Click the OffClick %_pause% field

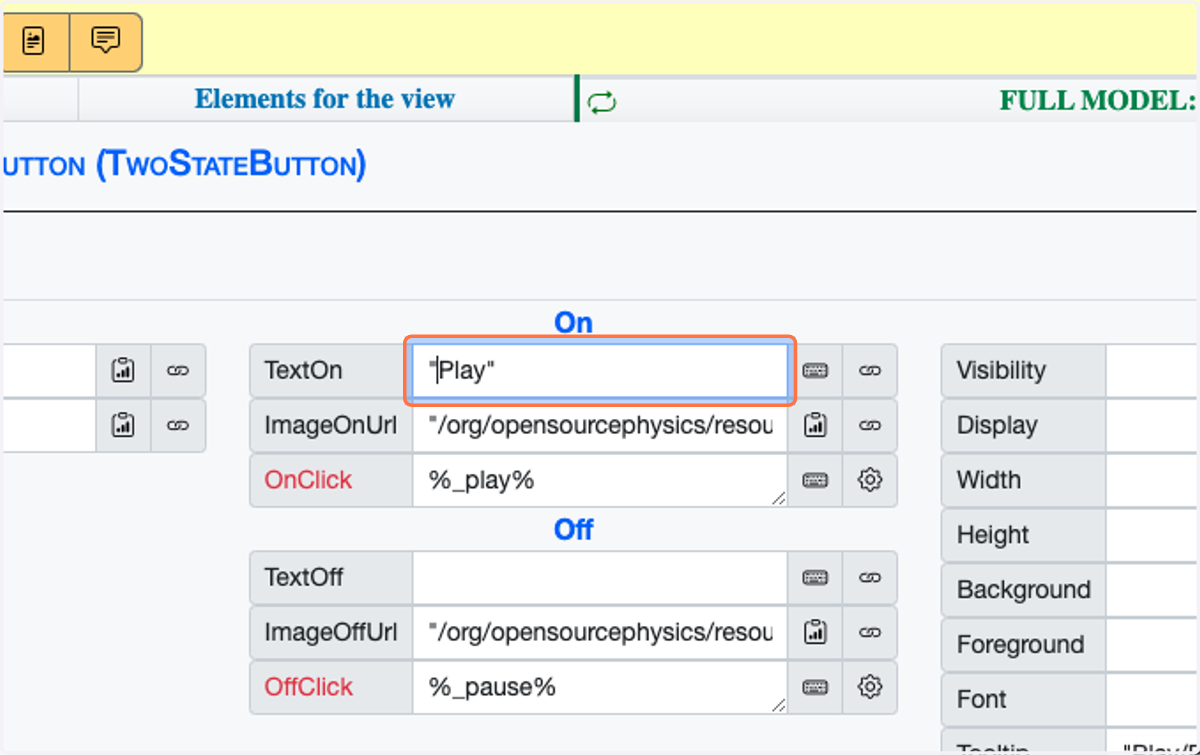[x=600, y=687]
